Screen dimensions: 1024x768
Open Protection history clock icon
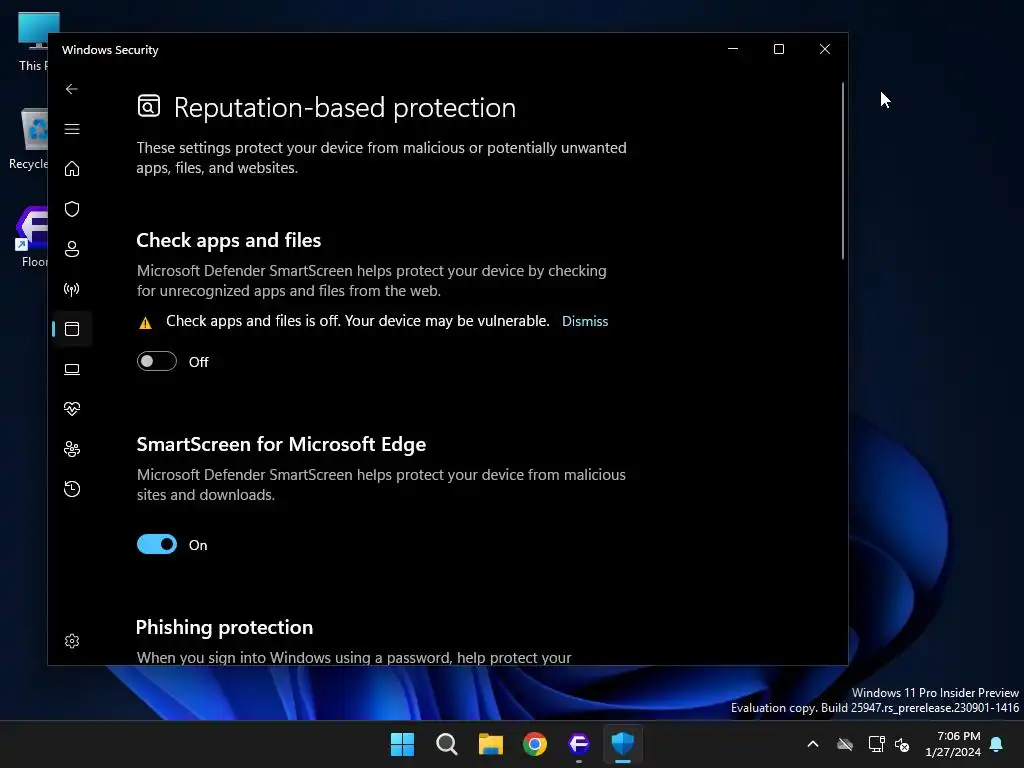coord(72,489)
